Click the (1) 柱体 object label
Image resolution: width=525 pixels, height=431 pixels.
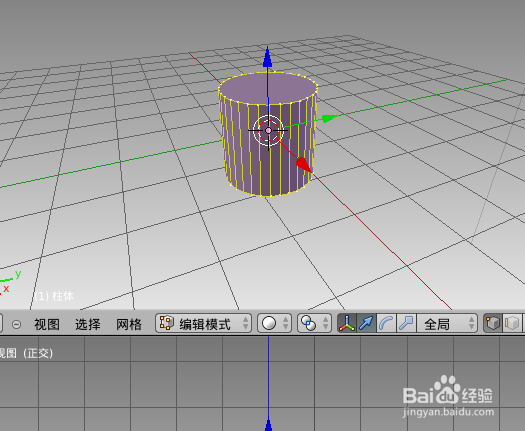(x=54, y=296)
